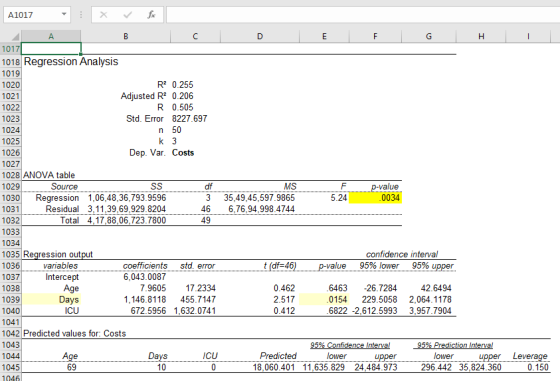Viewport: 560px width, 381px height.
Task: Click the R value 0.505
Action: point(182,107)
